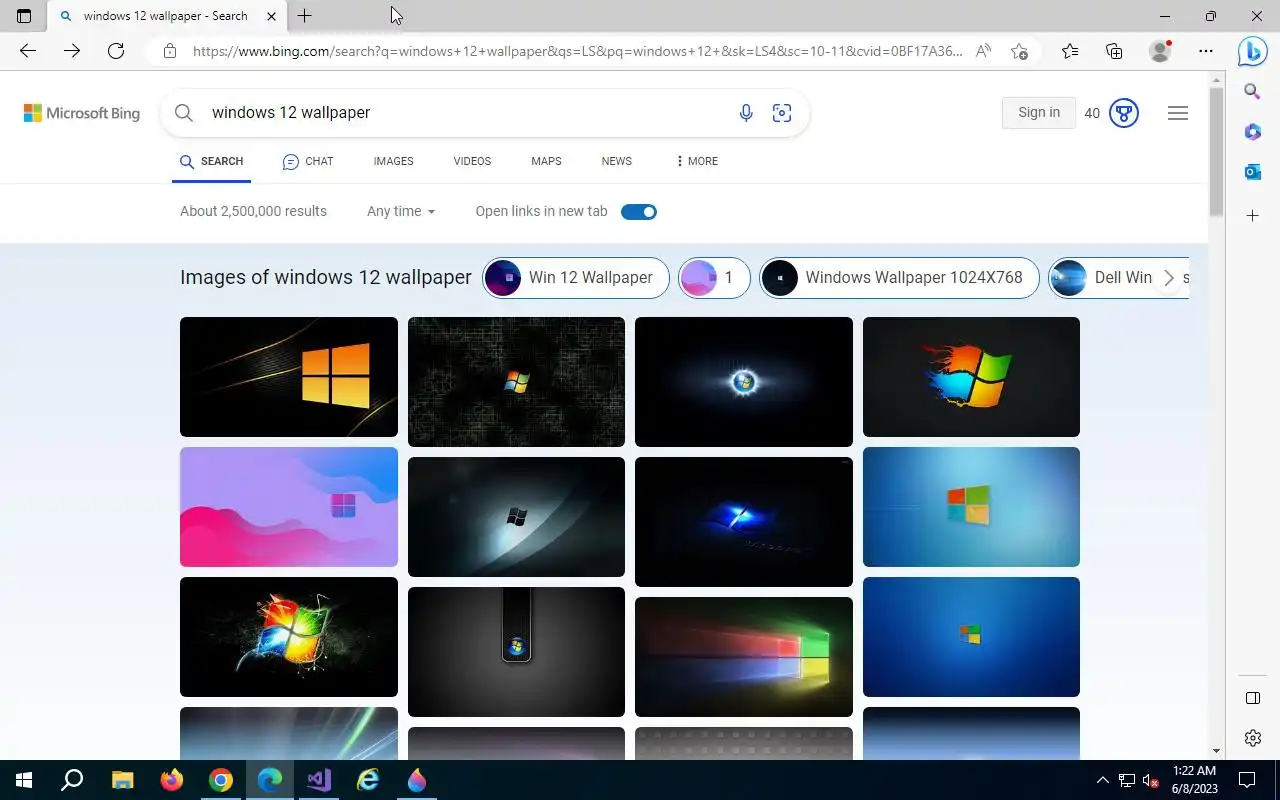
Task: Click the Sign in button
Action: 1039,113
